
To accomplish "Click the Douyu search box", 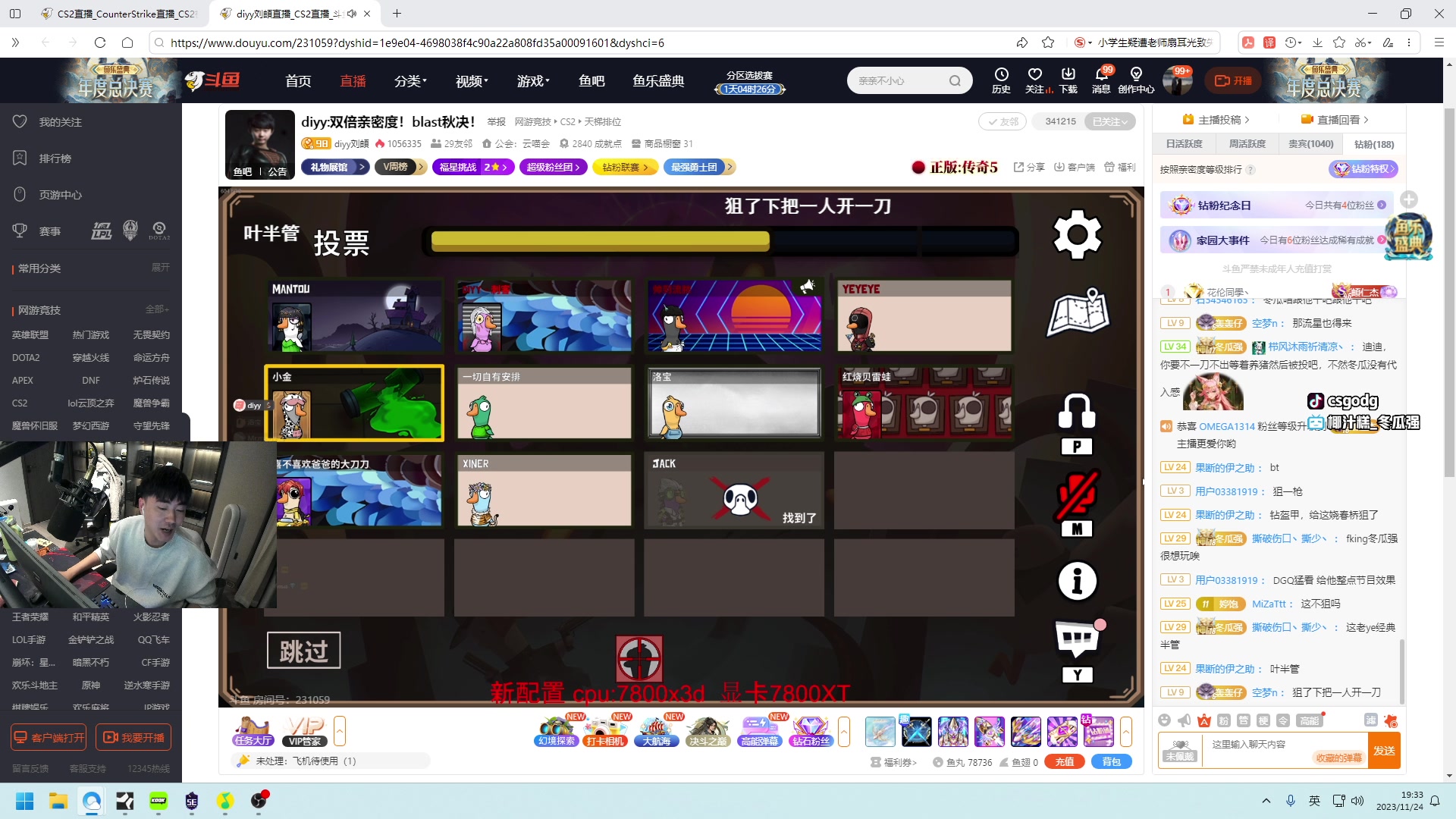I will [x=909, y=80].
